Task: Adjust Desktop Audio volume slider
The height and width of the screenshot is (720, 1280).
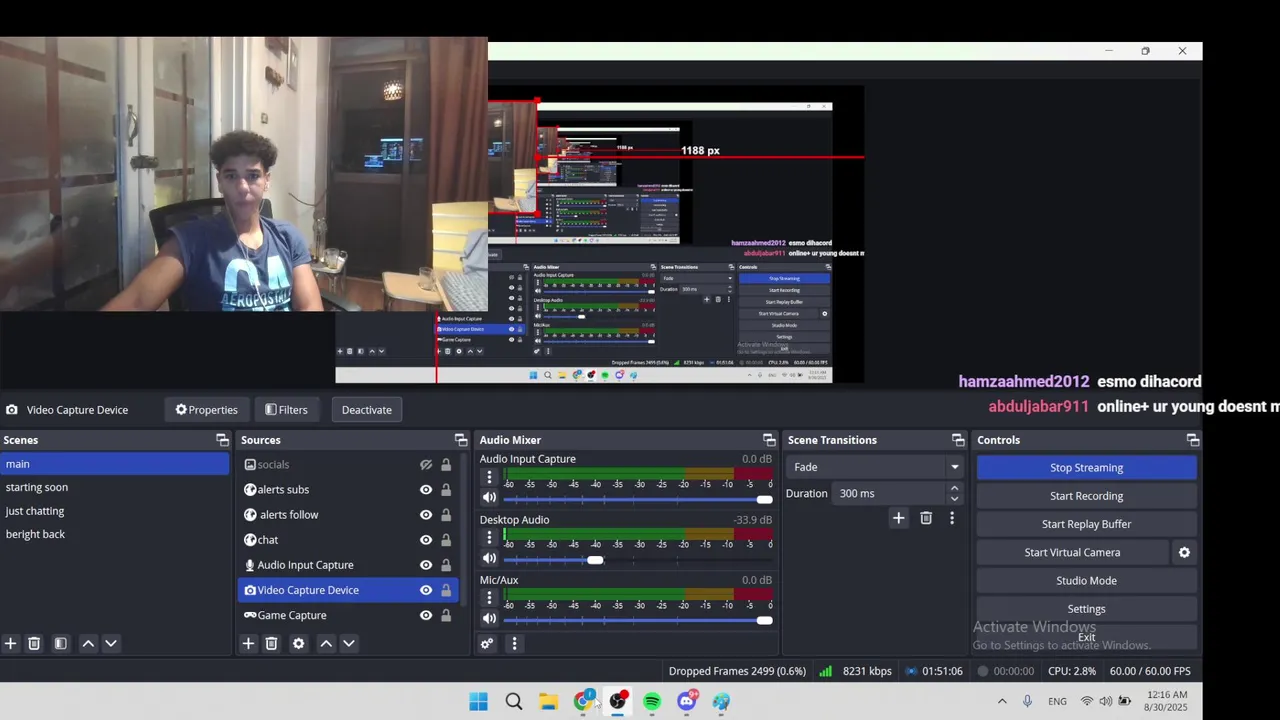Action: [x=638, y=560]
